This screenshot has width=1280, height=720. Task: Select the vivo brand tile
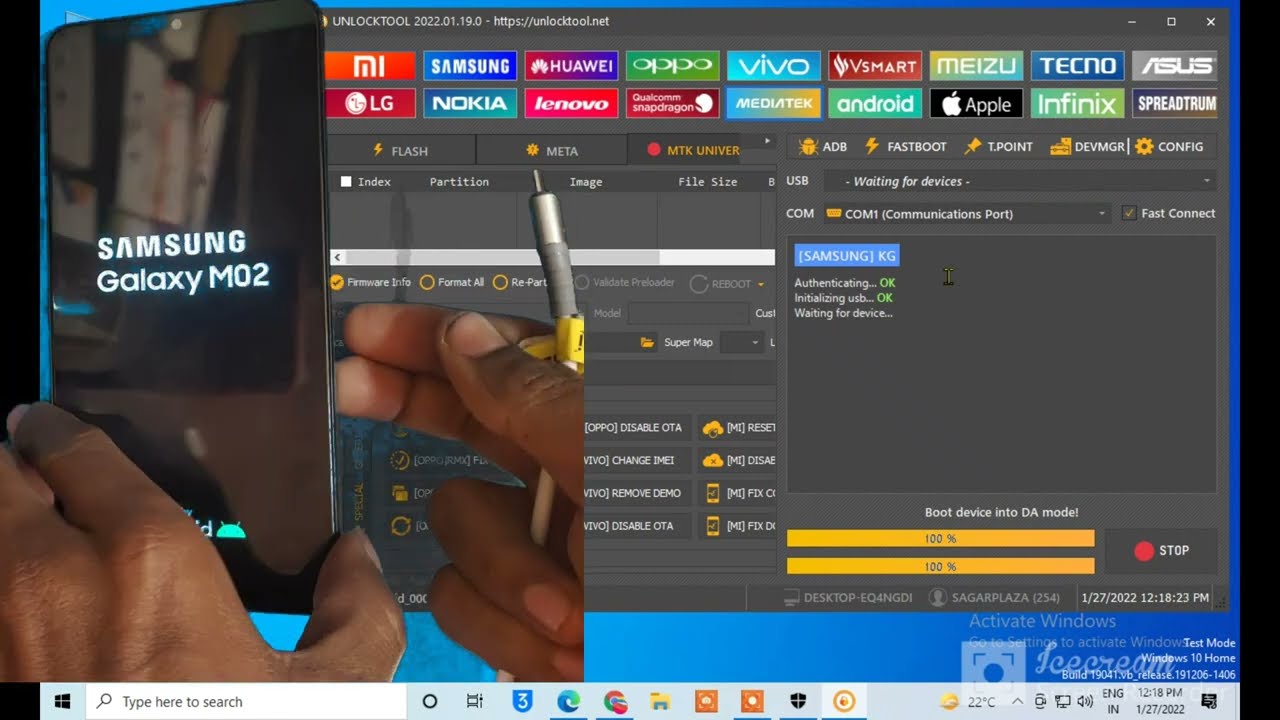(774, 66)
